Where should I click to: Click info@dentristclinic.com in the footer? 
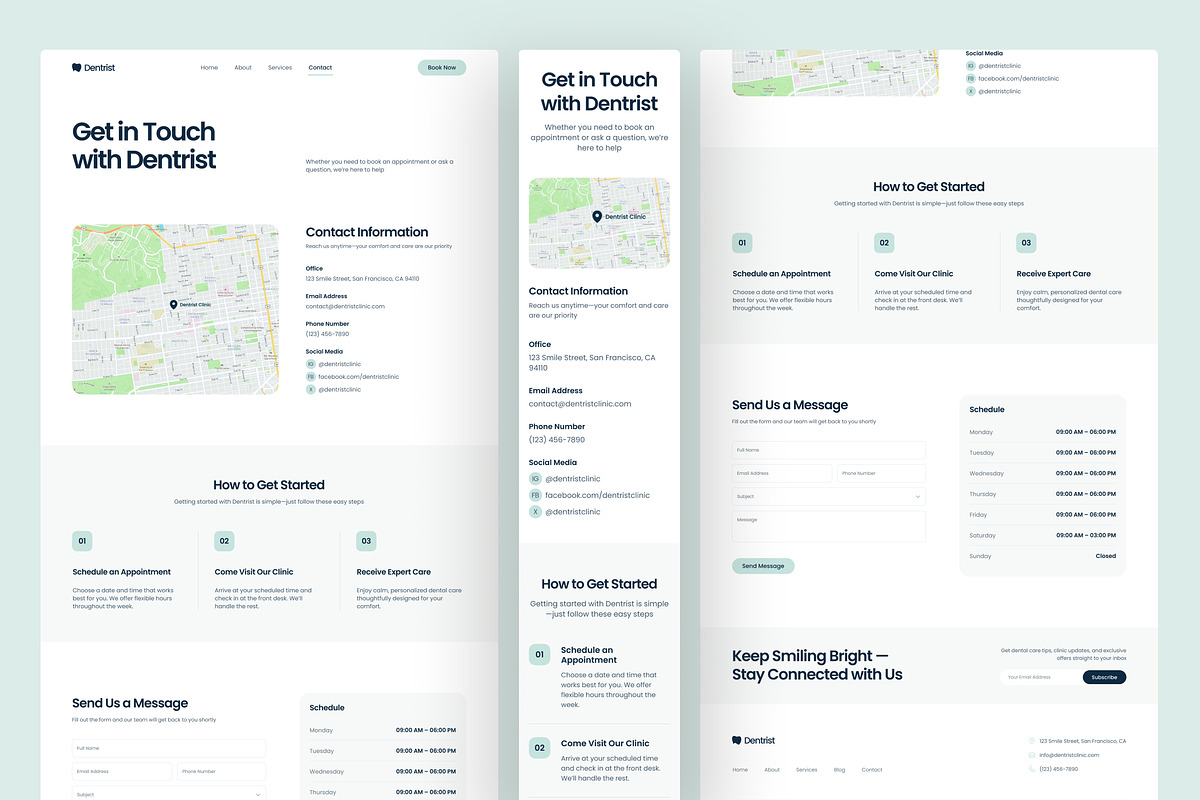tap(1069, 755)
